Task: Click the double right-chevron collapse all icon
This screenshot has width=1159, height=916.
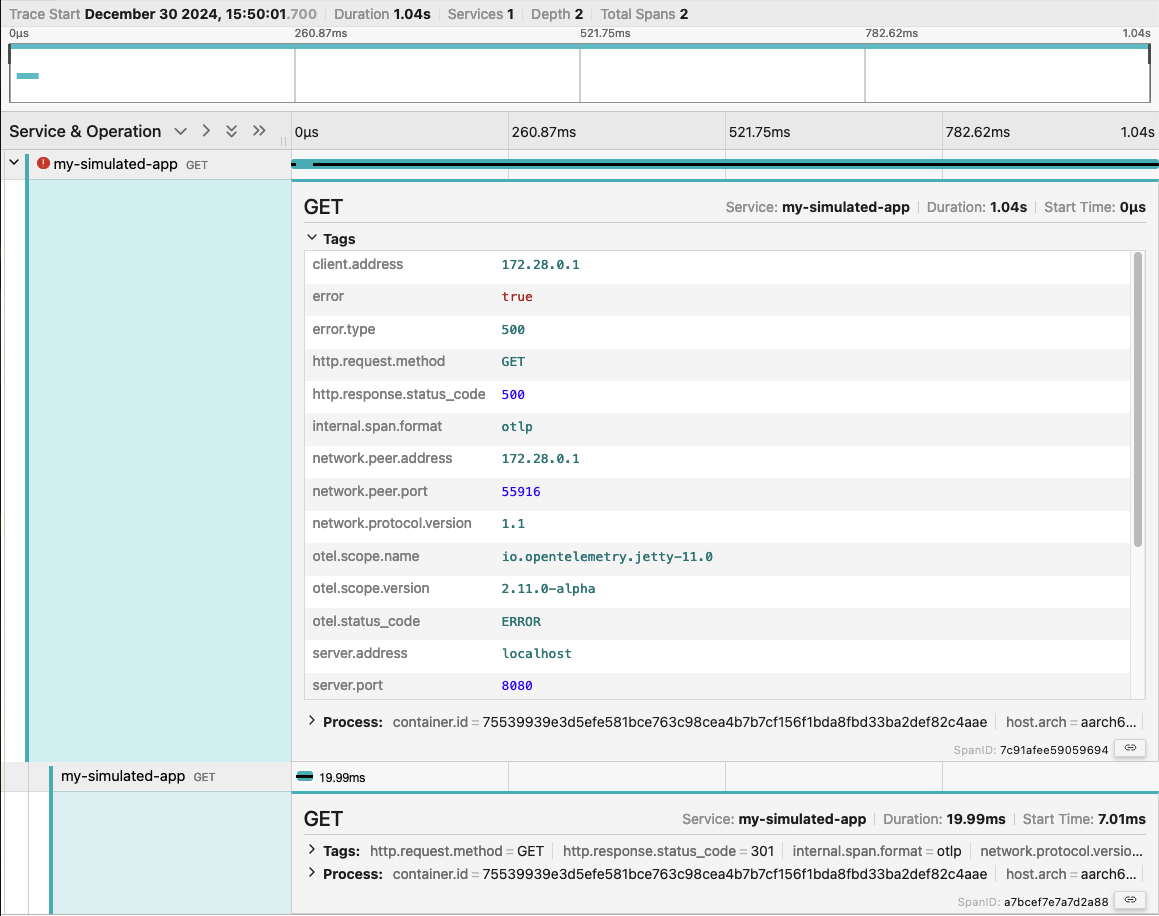Action: (259, 131)
